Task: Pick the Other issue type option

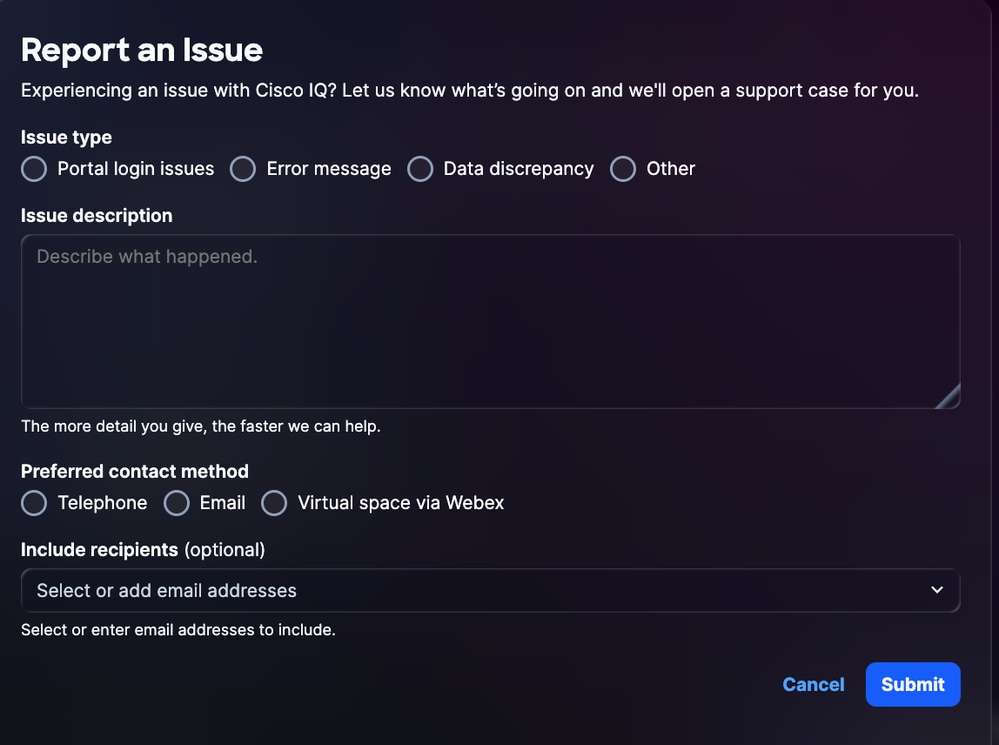Action: click(622, 169)
